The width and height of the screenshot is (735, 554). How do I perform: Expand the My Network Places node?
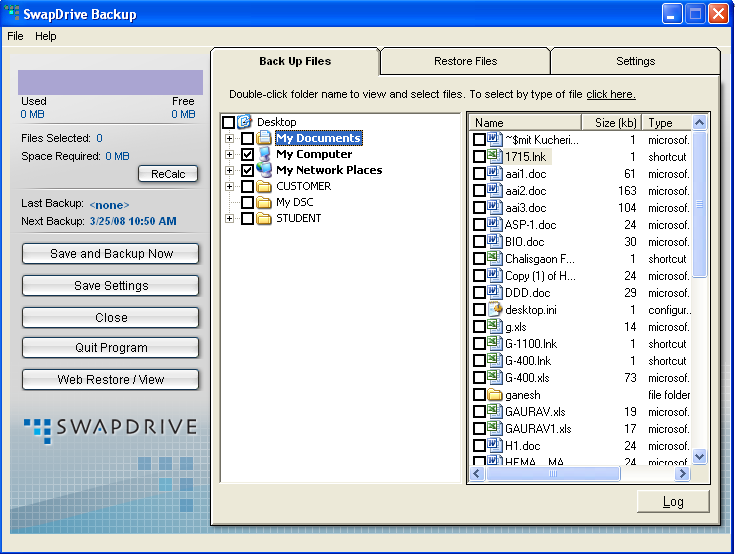tap(229, 170)
